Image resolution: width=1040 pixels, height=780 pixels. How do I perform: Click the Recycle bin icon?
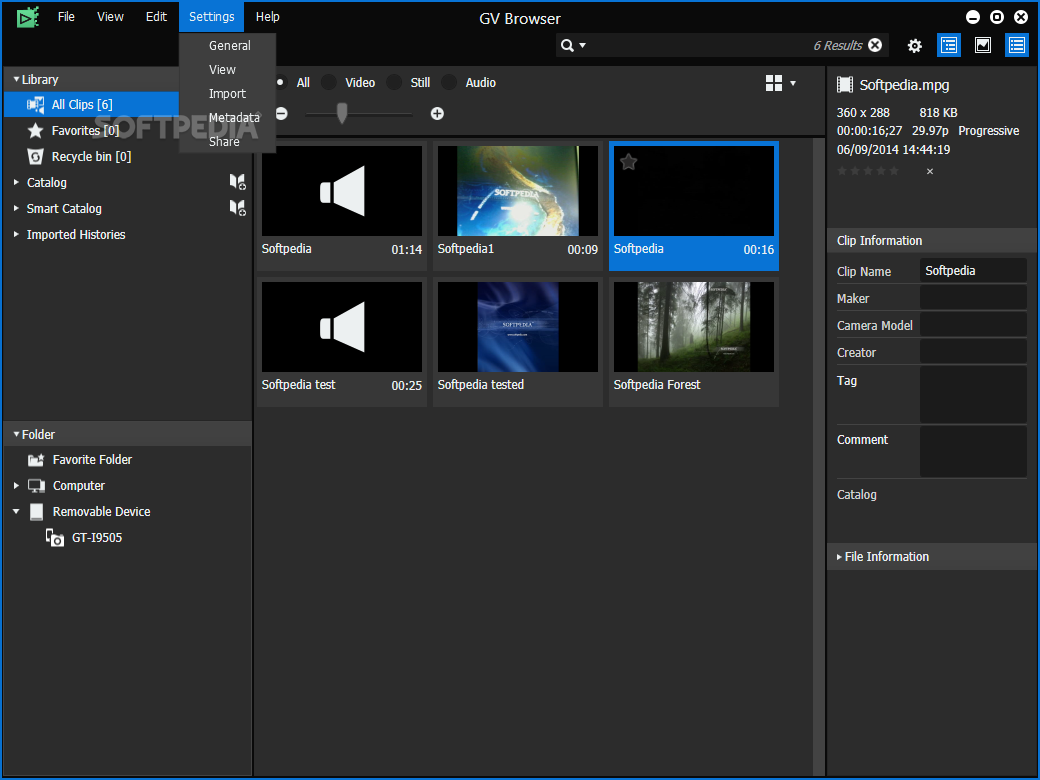(35, 157)
